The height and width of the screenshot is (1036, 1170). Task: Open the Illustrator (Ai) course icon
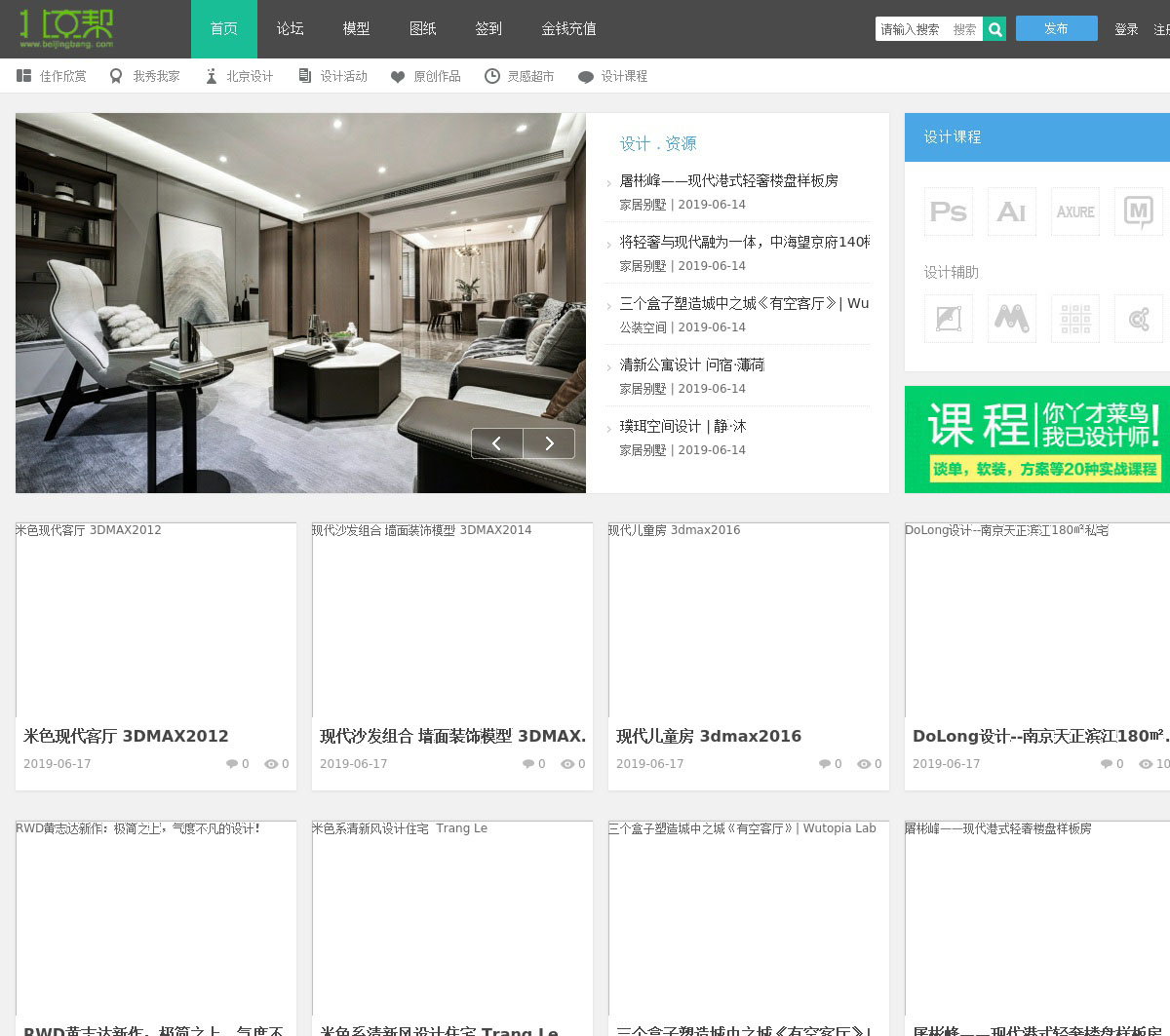(1011, 211)
